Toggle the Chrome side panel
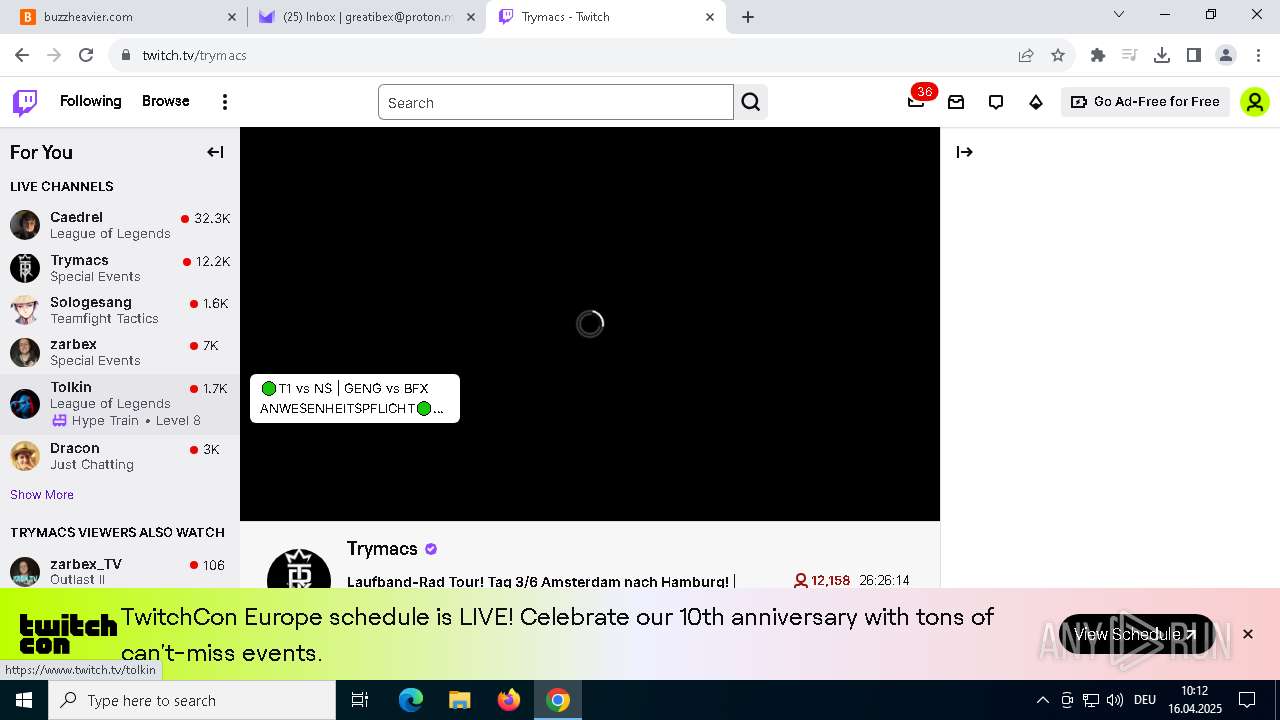This screenshot has height=720, width=1280. [x=1194, y=55]
